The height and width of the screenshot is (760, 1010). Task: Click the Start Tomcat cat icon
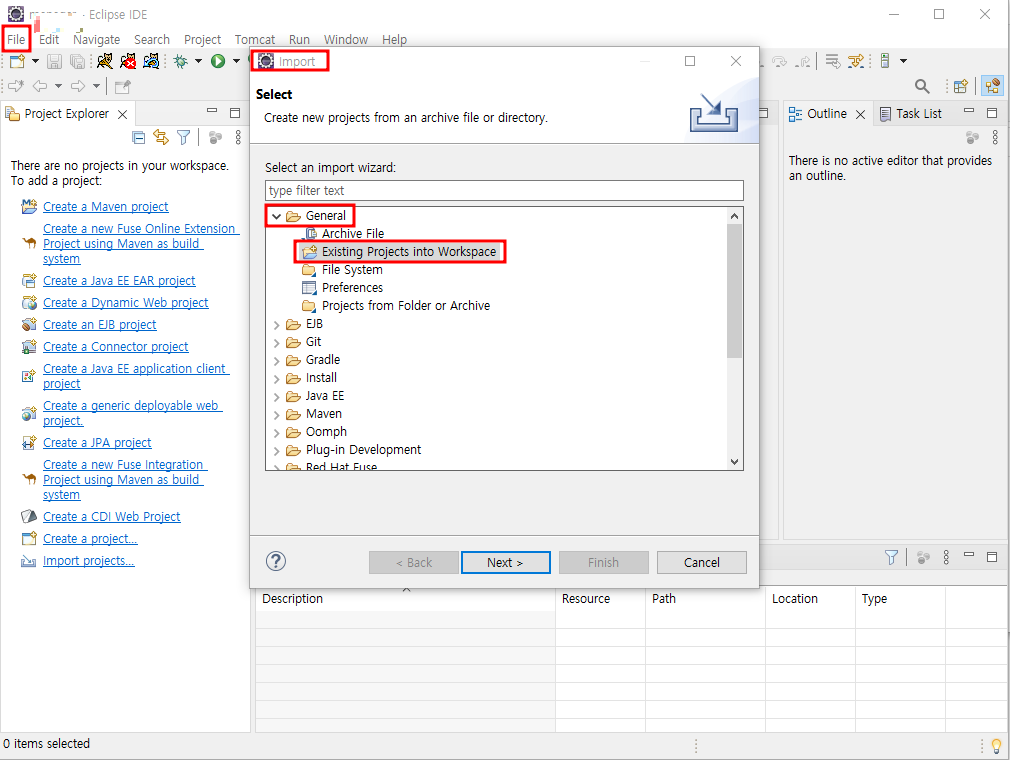tap(104, 61)
